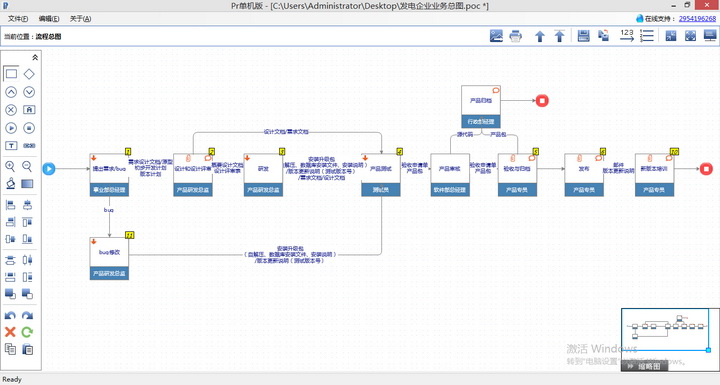Pick the circled up-arrow shape tool
The height and width of the screenshot is (385, 720).
[11, 92]
